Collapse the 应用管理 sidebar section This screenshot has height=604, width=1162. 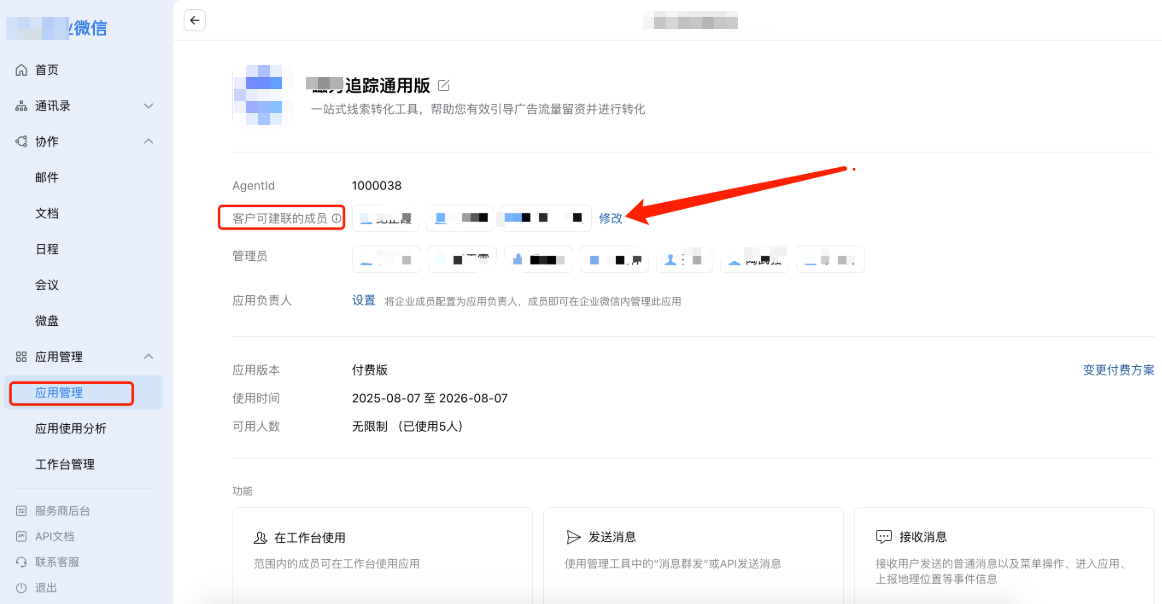(x=148, y=356)
